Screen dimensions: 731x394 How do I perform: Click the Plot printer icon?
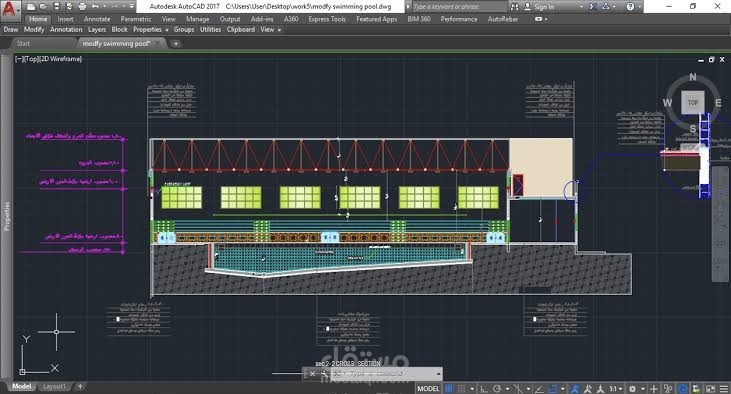pos(82,7)
